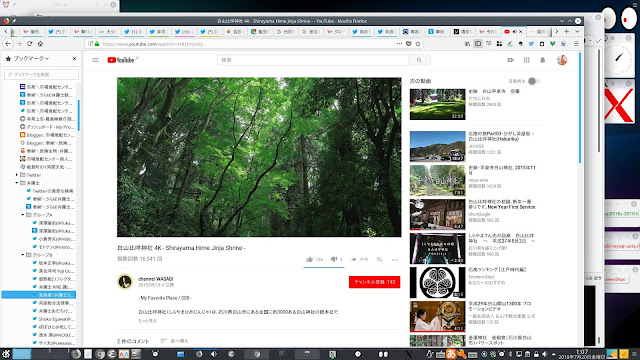640x360 pixels.
Task: Click the browser forward arrow
Action: [19, 44]
